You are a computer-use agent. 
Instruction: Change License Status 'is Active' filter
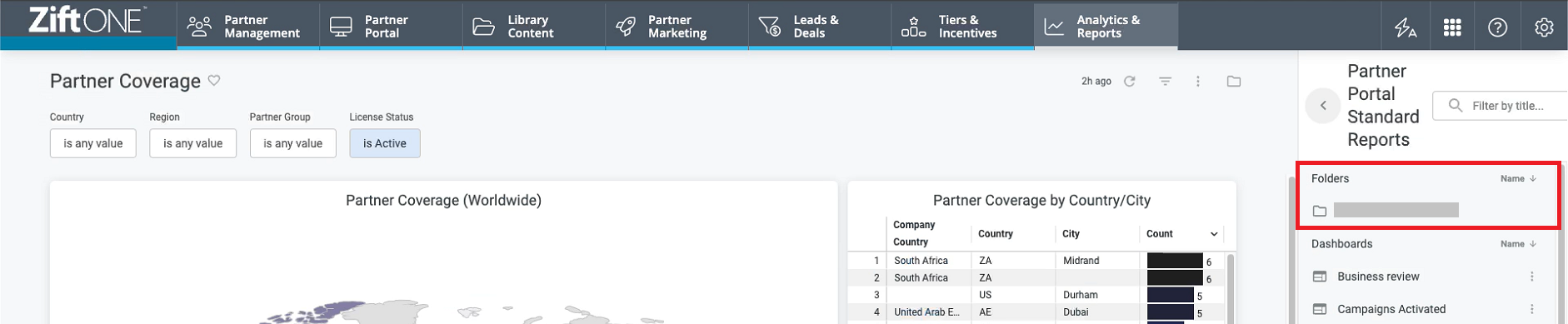coord(385,143)
